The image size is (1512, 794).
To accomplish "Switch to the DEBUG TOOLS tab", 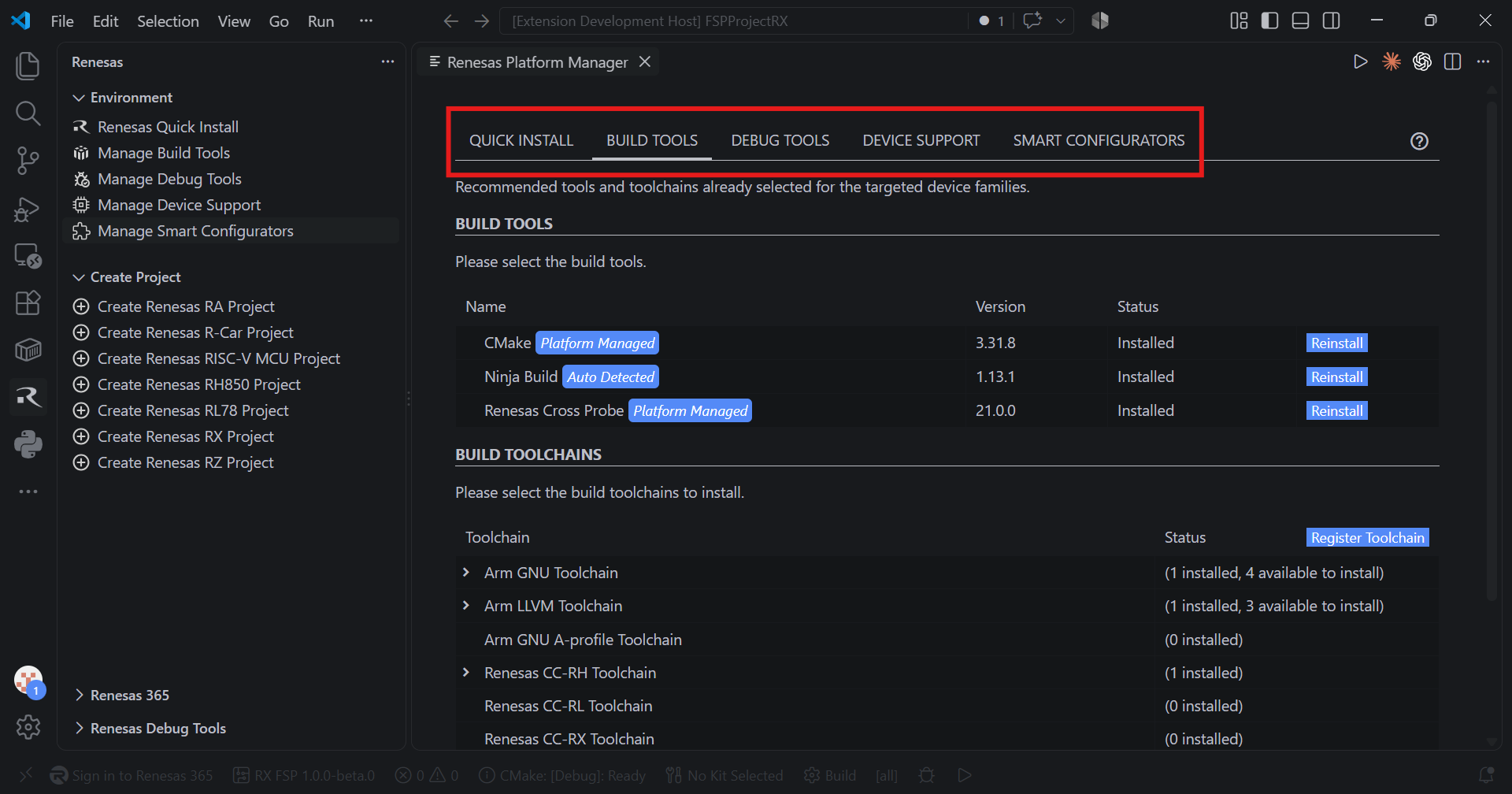I will [780, 140].
